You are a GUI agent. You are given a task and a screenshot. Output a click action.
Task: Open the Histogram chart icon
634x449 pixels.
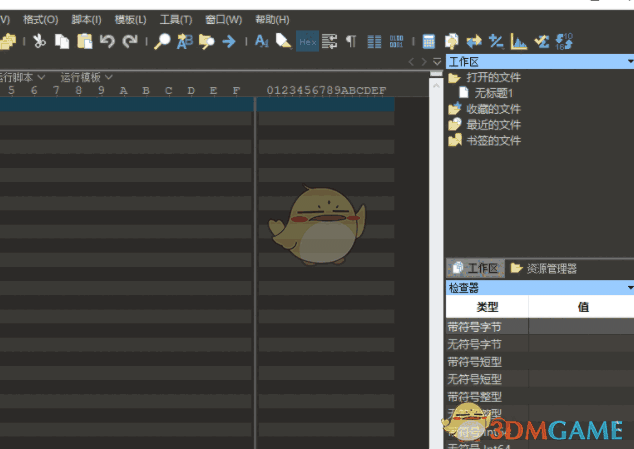(x=519, y=41)
